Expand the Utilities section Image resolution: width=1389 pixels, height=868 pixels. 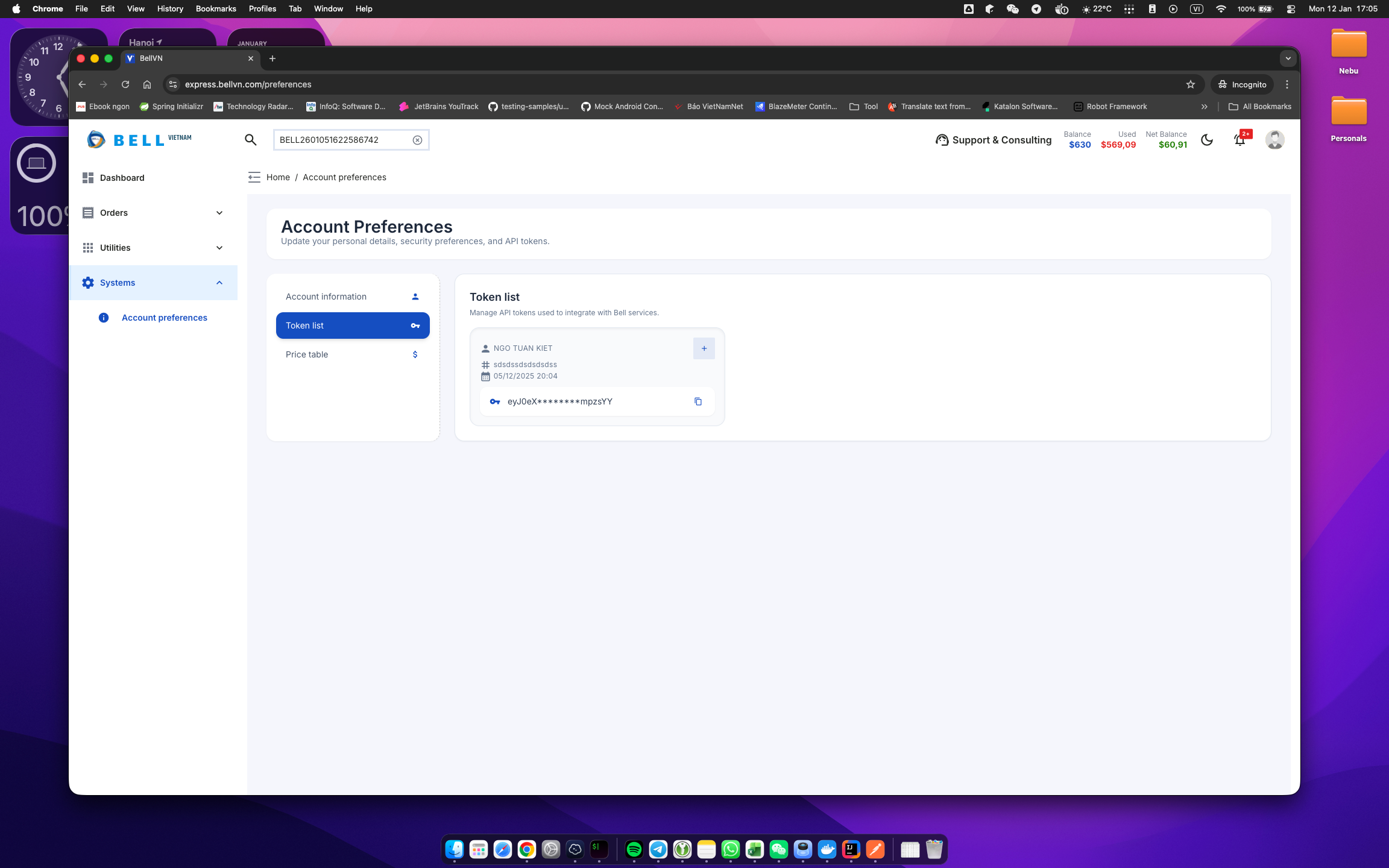[x=219, y=248]
